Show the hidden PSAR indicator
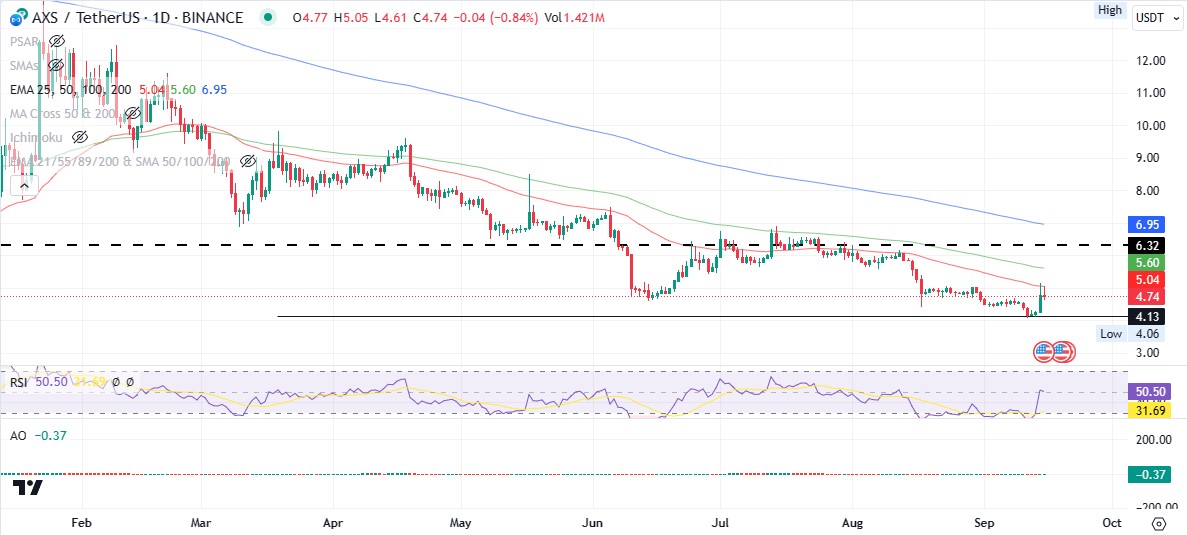 [x=55, y=41]
